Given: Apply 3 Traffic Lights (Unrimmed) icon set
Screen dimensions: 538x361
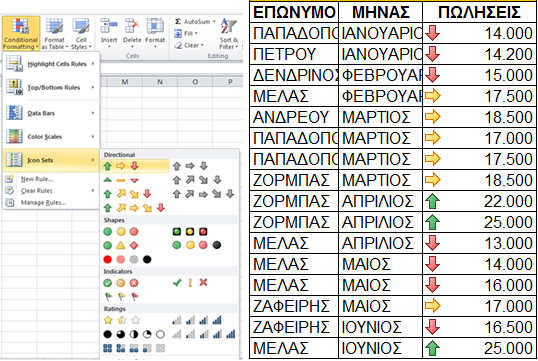Looking at the screenshot, I should click(x=121, y=232).
